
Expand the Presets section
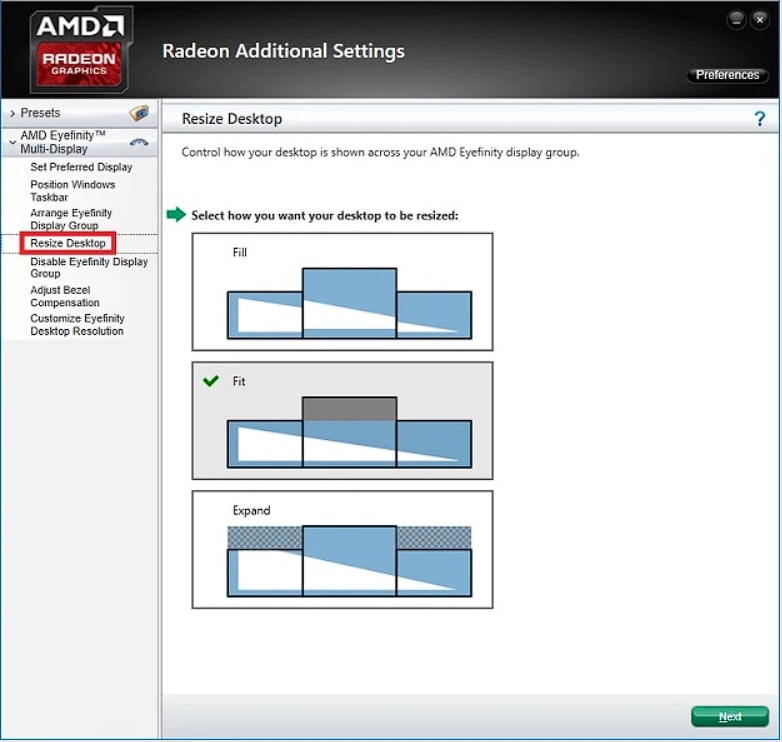pyautogui.click(x=12, y=114)
